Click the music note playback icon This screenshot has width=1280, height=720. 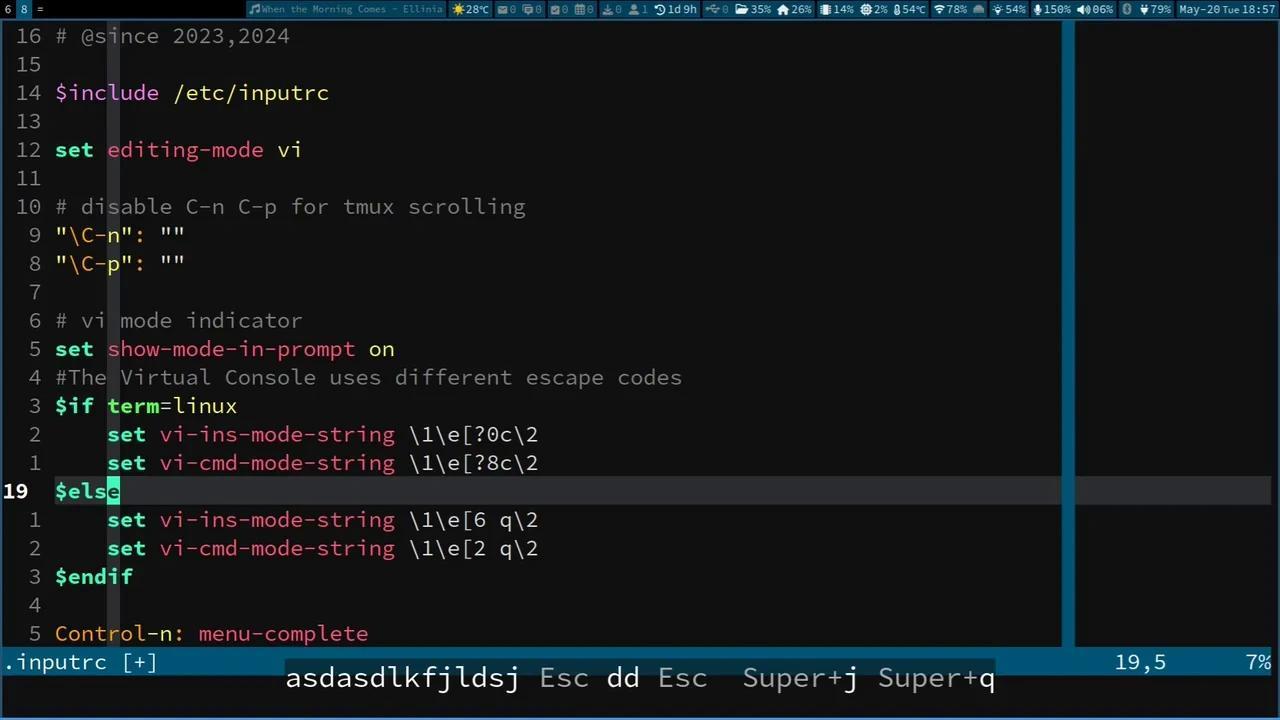(255, 9)
